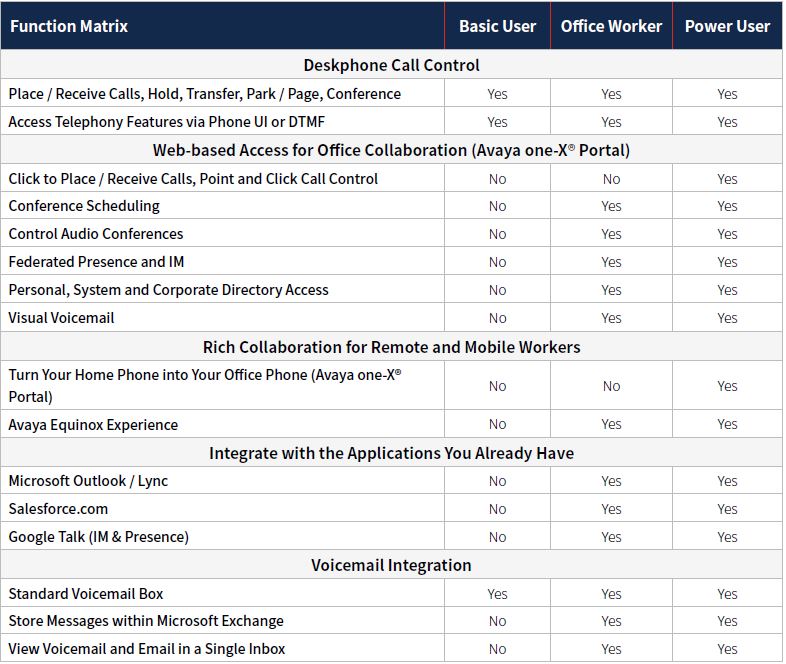Viewport: 786px width, 664px height.
Task: Click the Web-based Access for Office Collaboration heading
Action: coord(391,150)
